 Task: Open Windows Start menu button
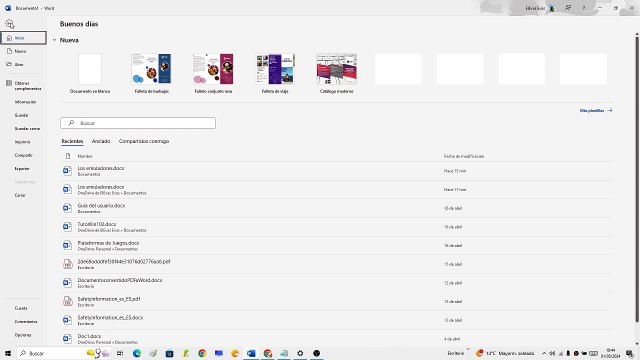pyautogui.click(x=7, y=353)
